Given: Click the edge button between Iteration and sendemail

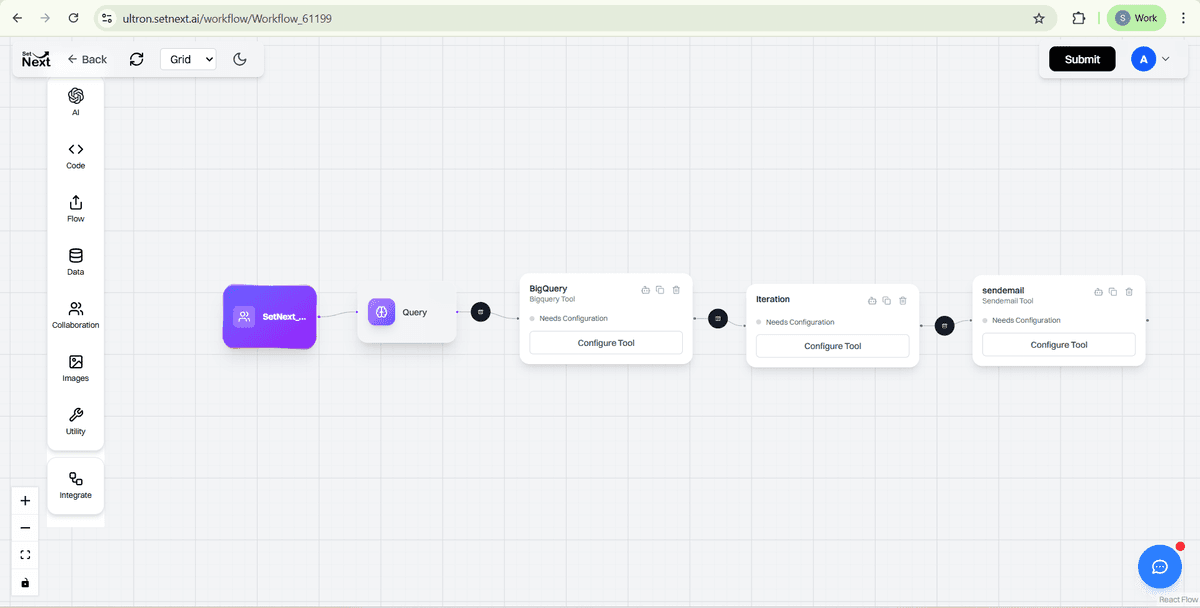Looking at the screenshot, I should (945, 325).
